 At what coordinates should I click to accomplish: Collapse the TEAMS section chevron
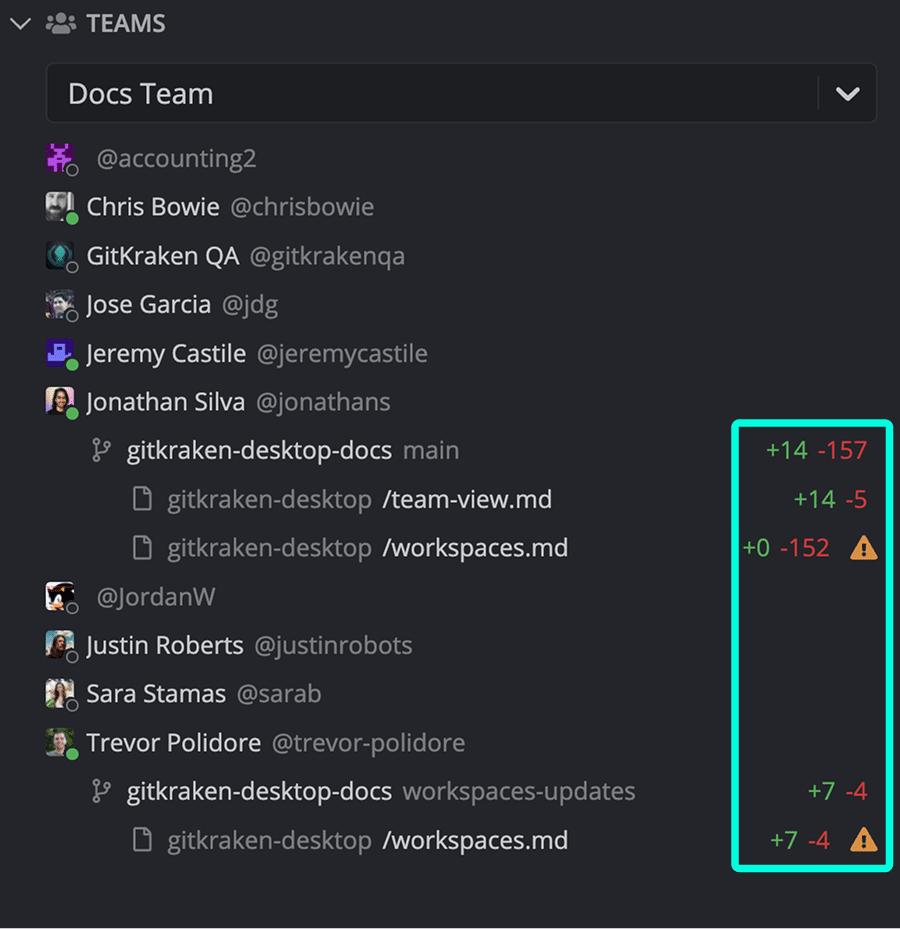(20, 23)
